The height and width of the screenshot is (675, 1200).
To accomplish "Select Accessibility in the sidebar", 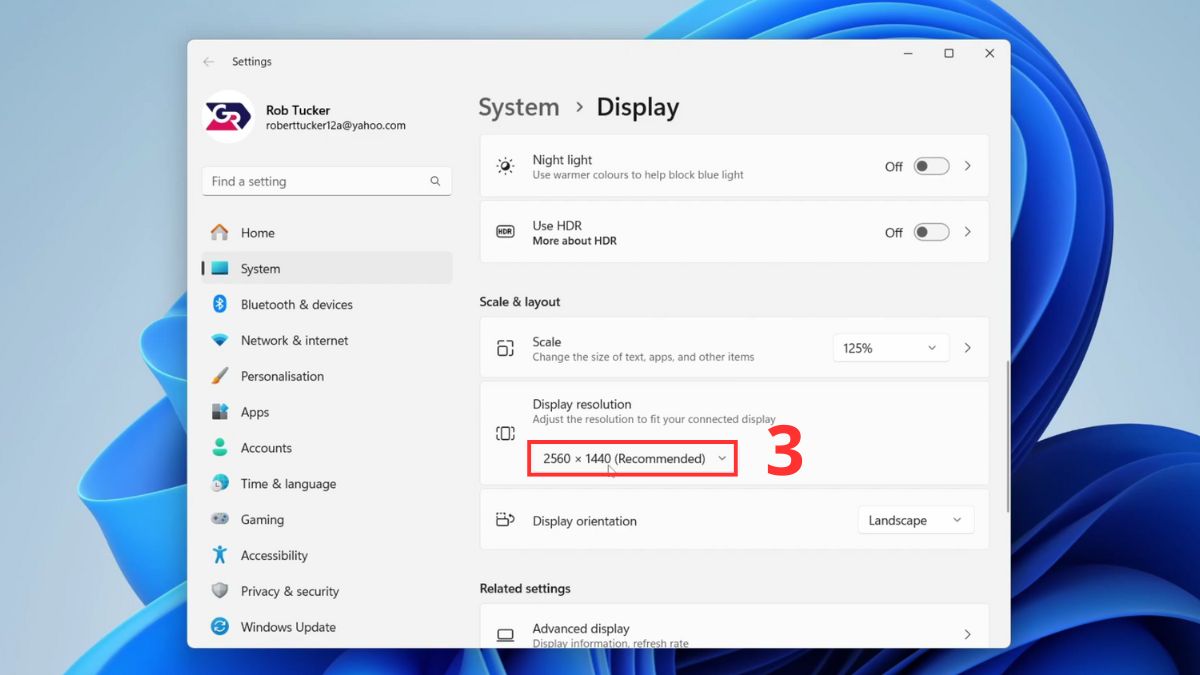I will (277, 555).
